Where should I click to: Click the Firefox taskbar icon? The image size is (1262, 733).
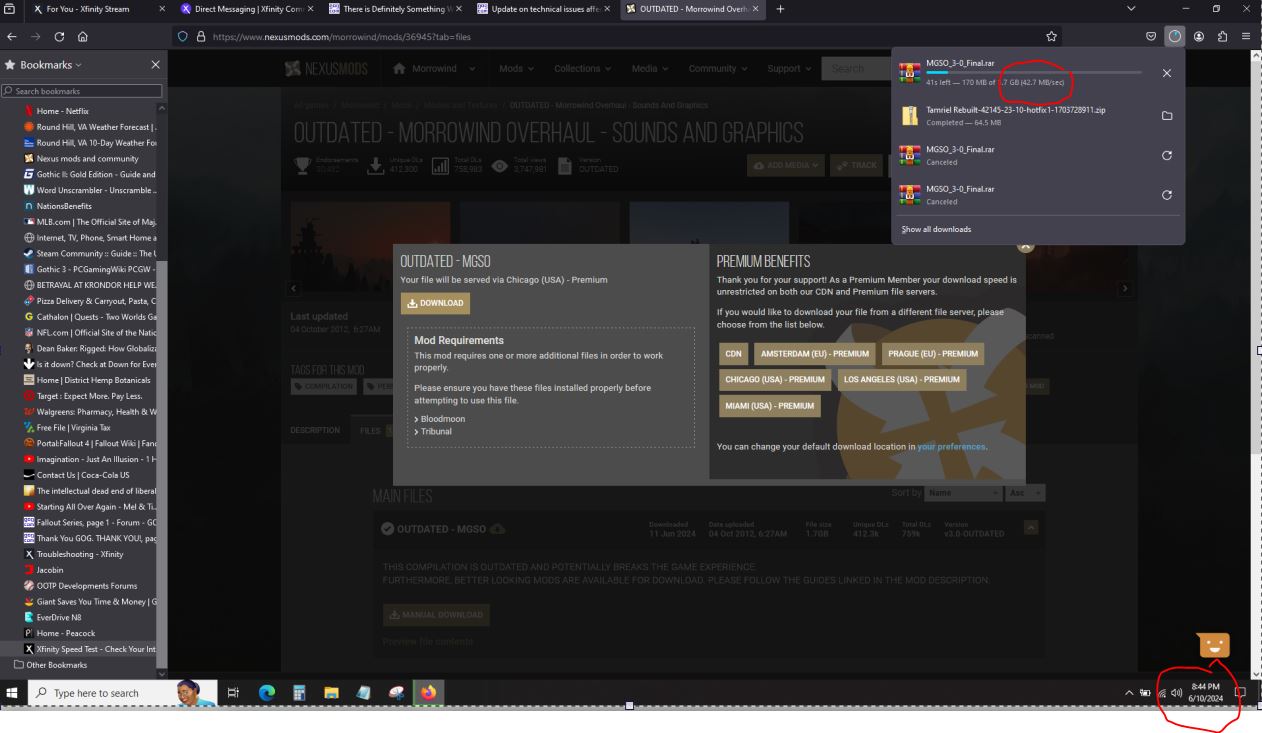tap(429, 692)
